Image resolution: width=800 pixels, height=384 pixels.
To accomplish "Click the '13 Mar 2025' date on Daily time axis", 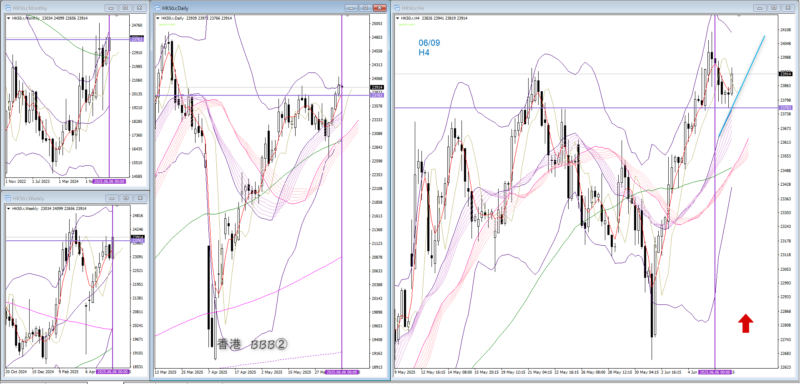I will 165,372.
